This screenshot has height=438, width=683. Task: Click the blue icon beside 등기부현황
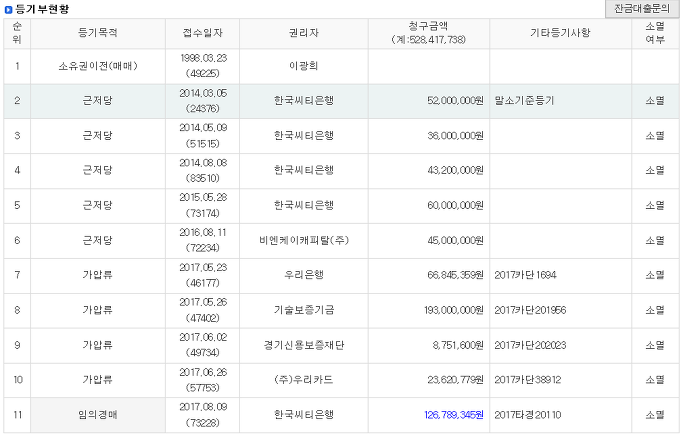click(x=8, y=9)
